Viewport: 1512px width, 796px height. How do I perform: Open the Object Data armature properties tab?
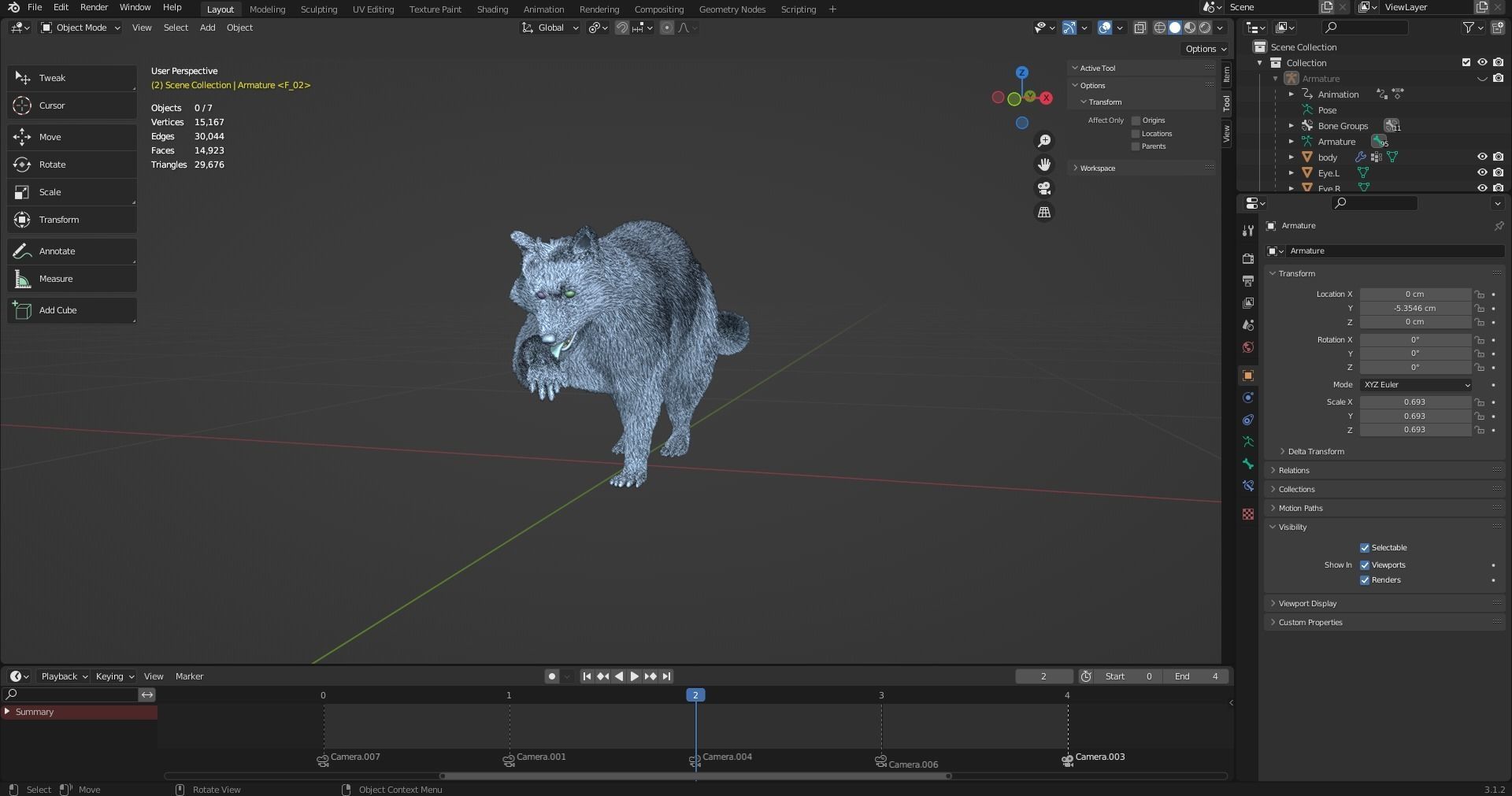point(1248,442)
